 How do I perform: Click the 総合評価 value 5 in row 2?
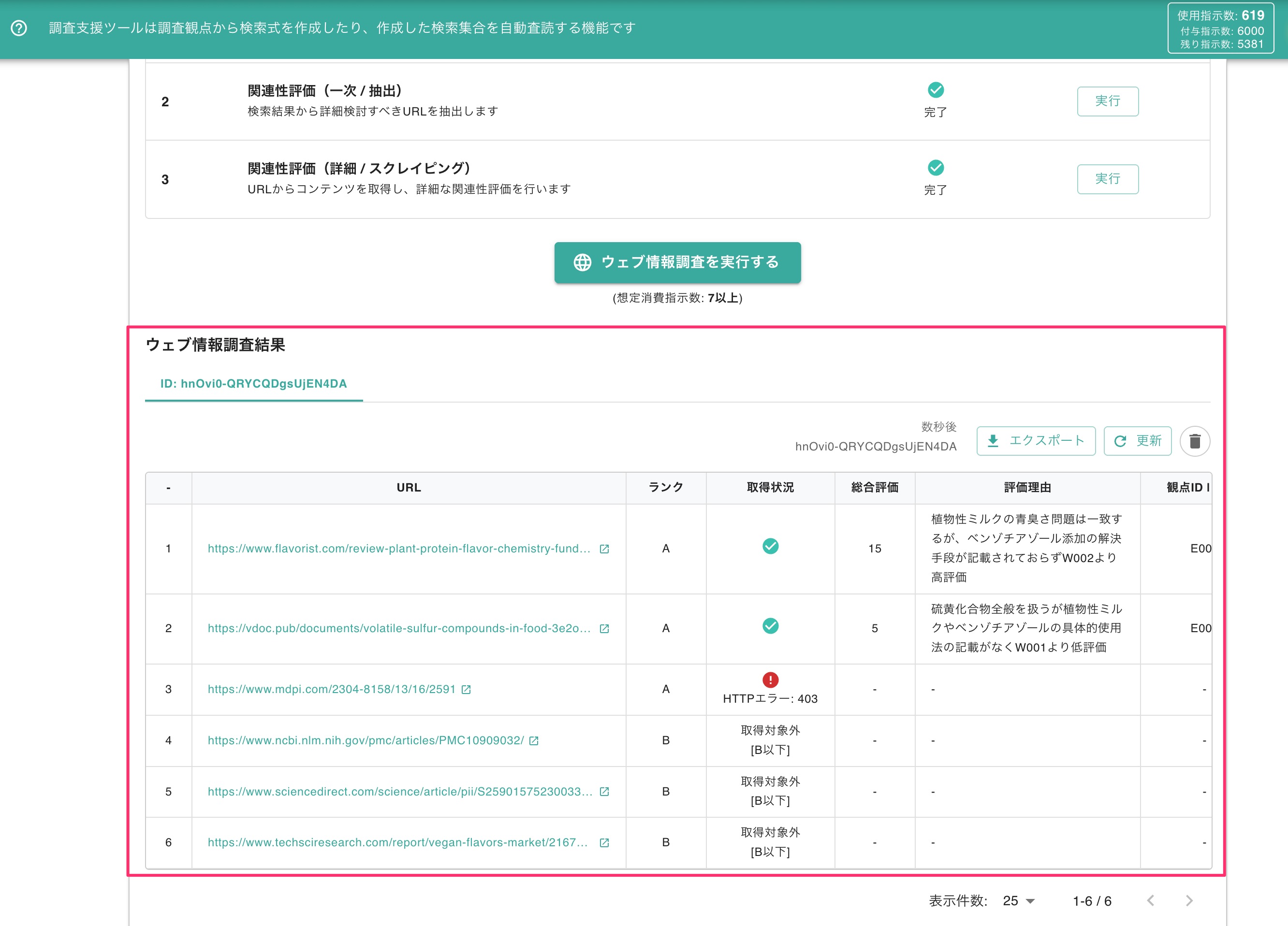click(x=875, y=628)
